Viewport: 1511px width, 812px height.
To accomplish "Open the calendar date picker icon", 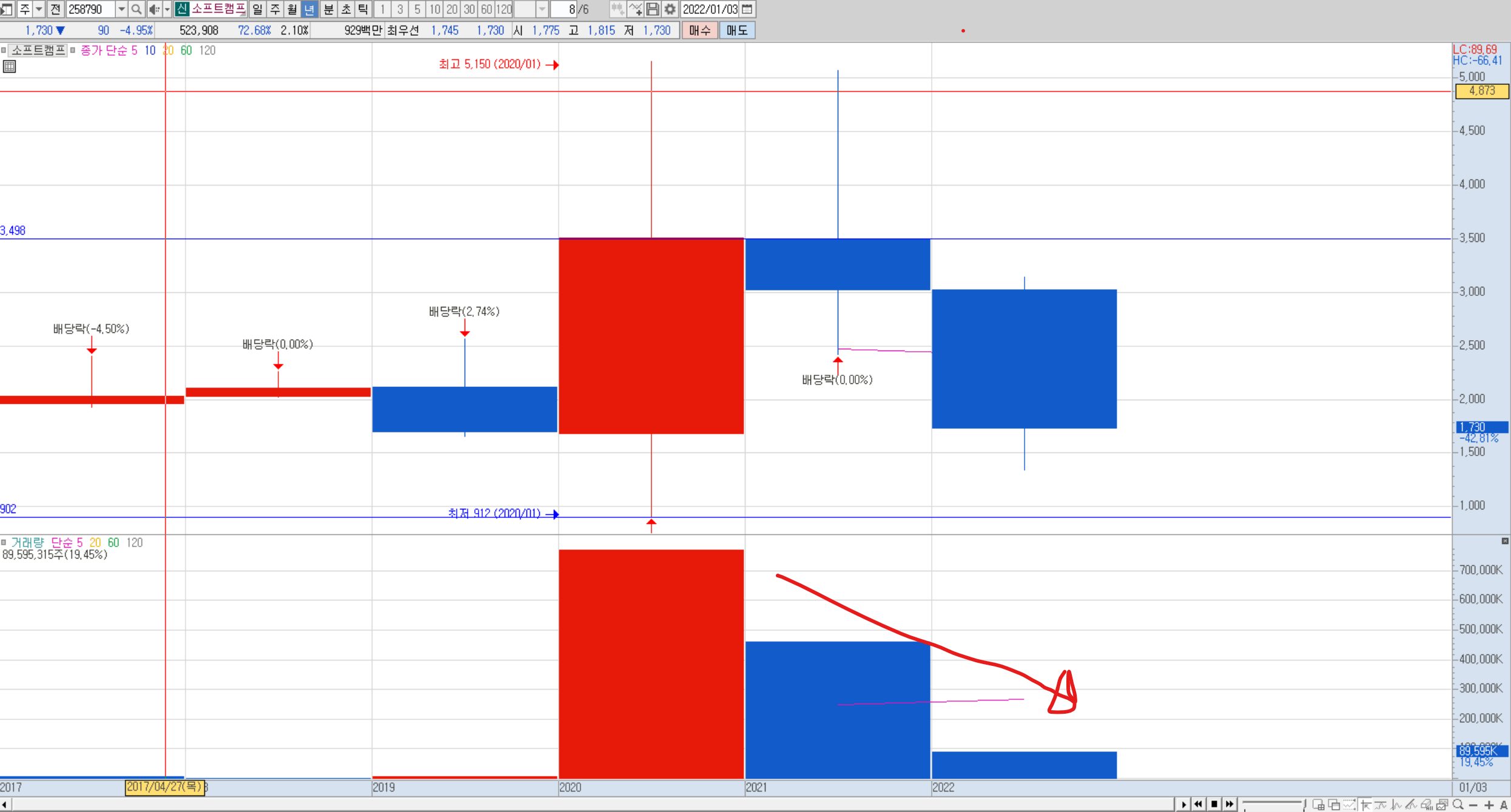I will click(747, 9).
